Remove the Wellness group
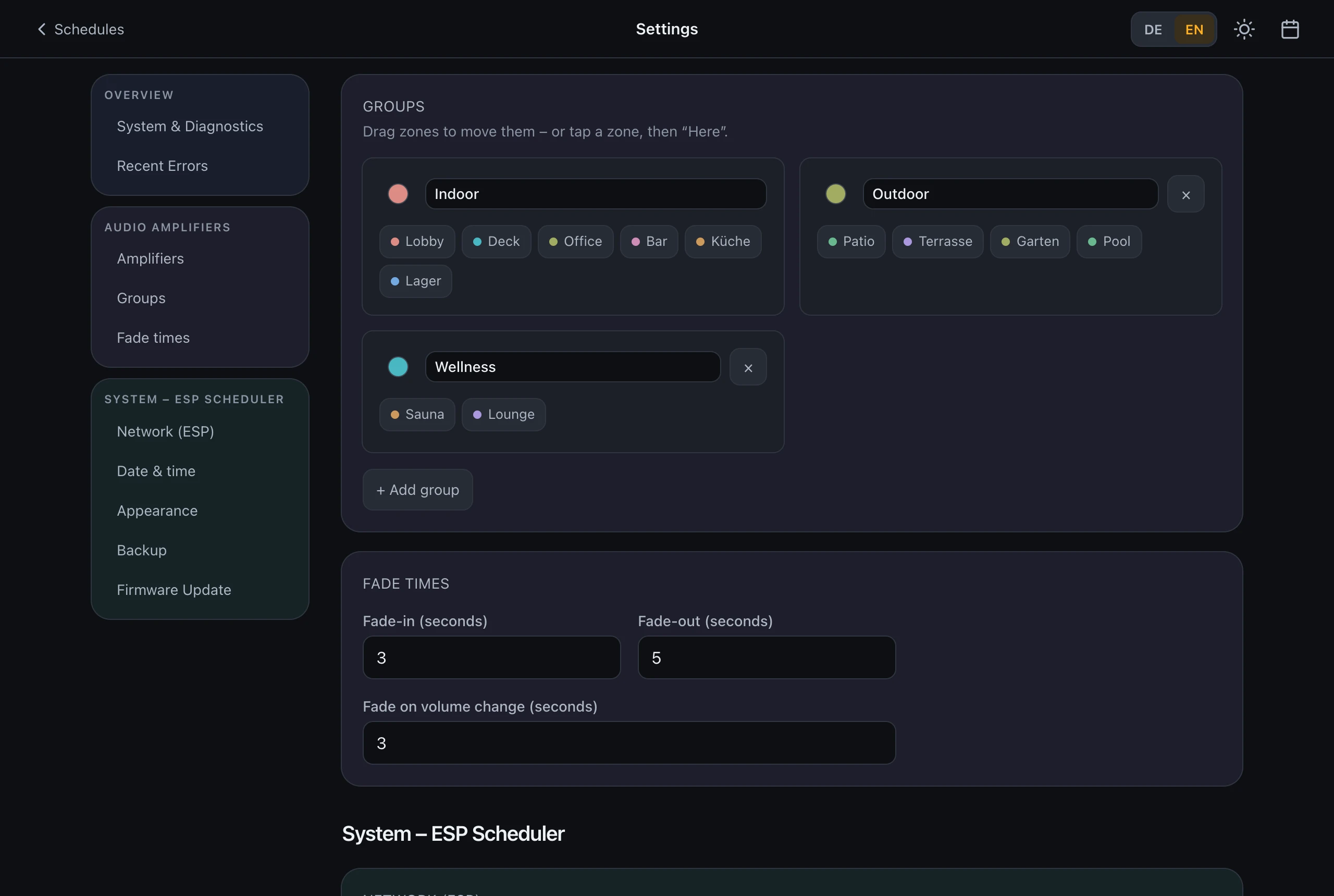Viewport: 1334px width, 896px height. (x=748, y=367)
